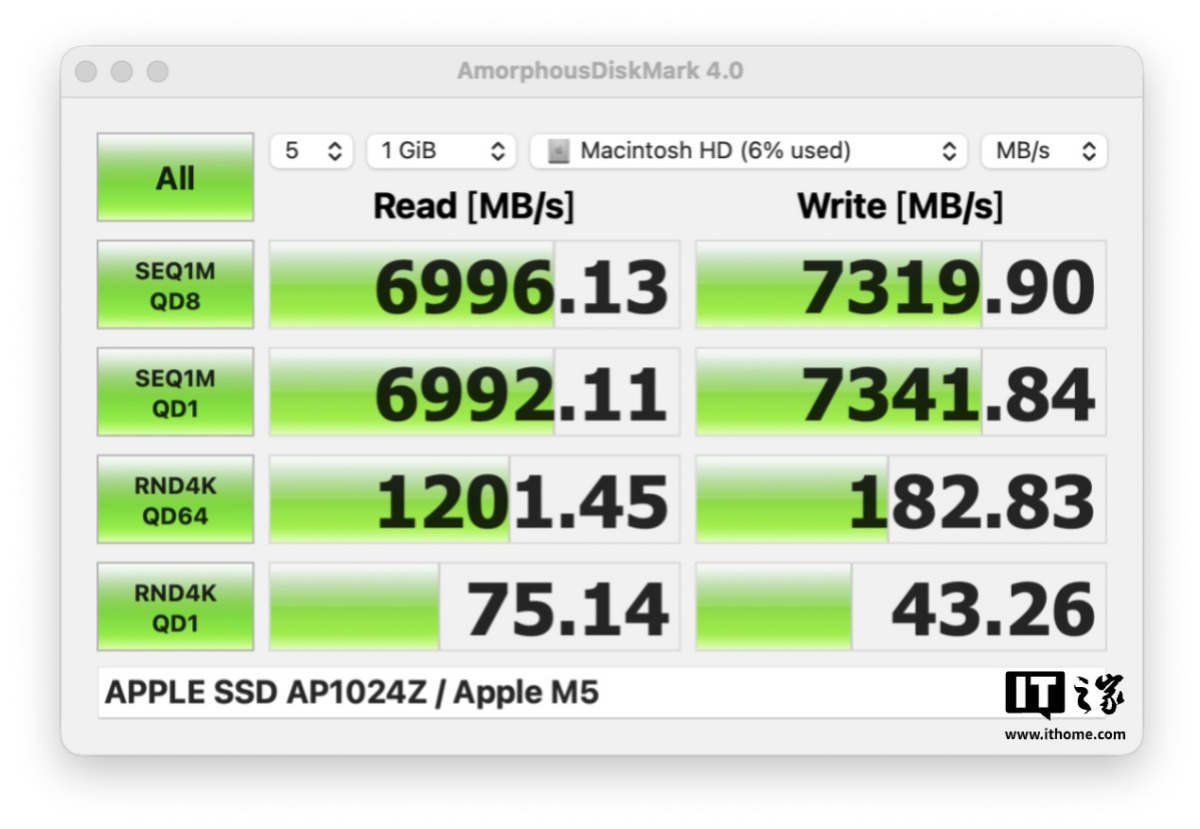Select the 7319.90 write result
The width and height of the screenshot is (1200, 829).
point(901,285)
